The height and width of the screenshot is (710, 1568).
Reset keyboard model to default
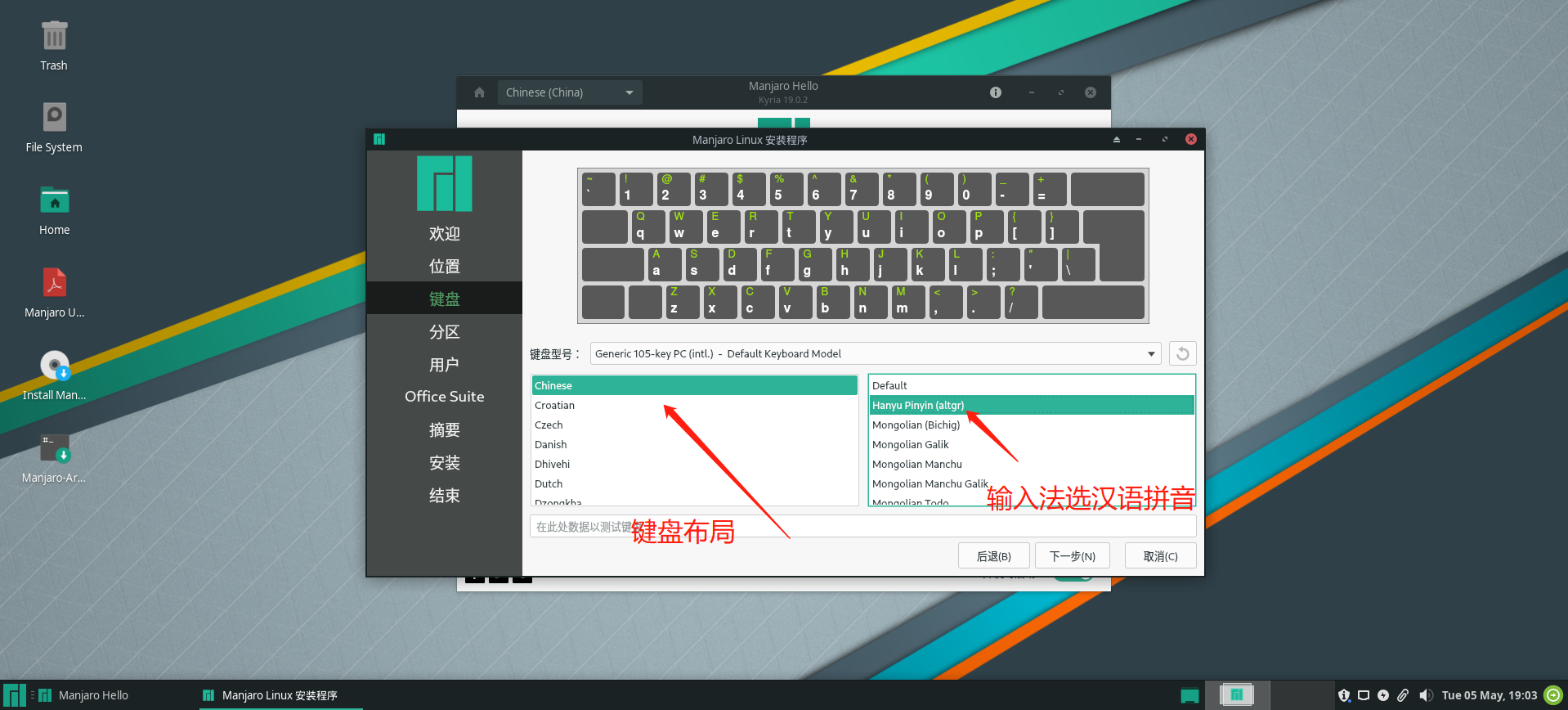pyautogui.click(x=1182, y=353)
